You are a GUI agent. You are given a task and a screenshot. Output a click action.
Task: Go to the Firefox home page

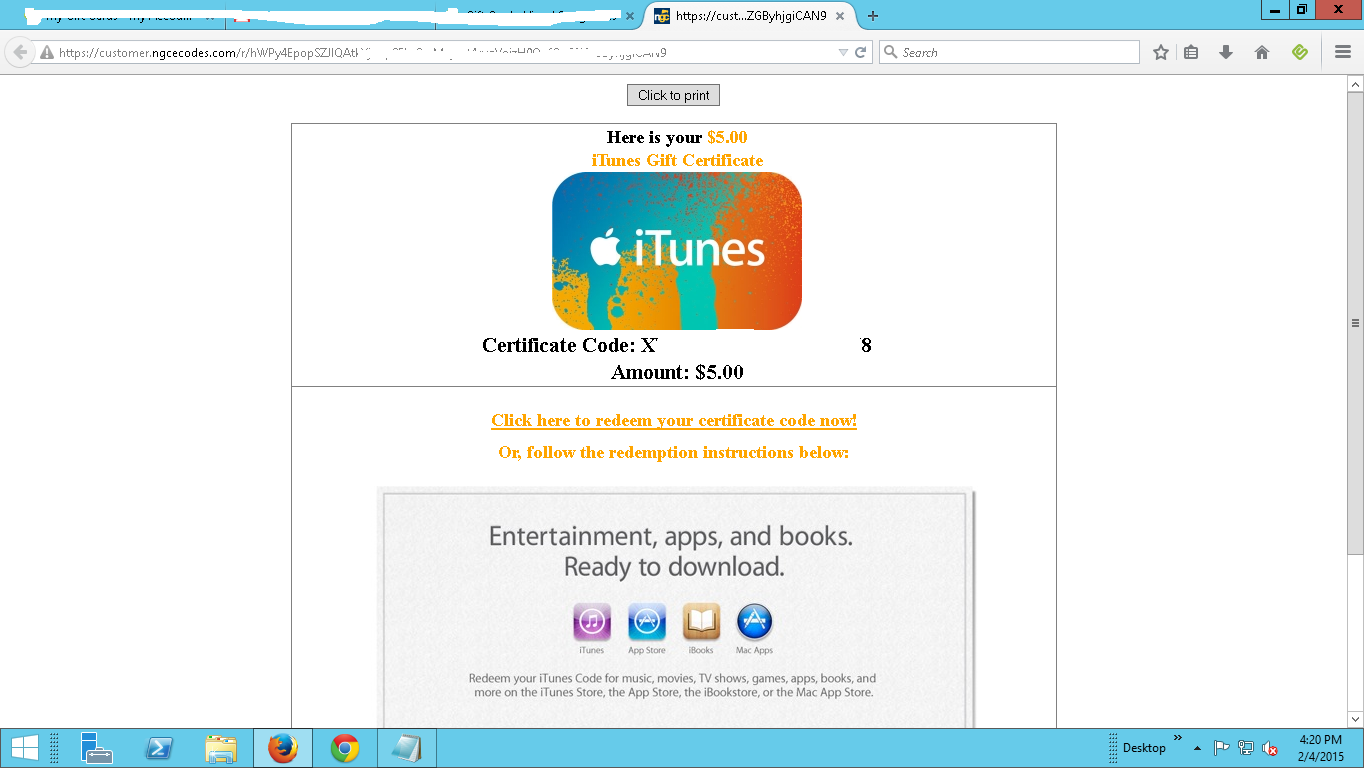tap(1262, 53)
